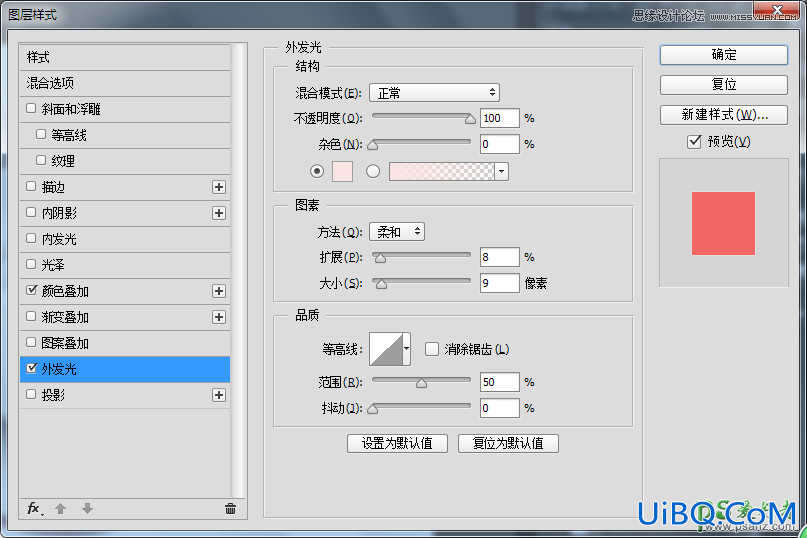Click 抖动 jitter value field
The width and height of the screenshot is (807, 538).
tap(500, 408)
